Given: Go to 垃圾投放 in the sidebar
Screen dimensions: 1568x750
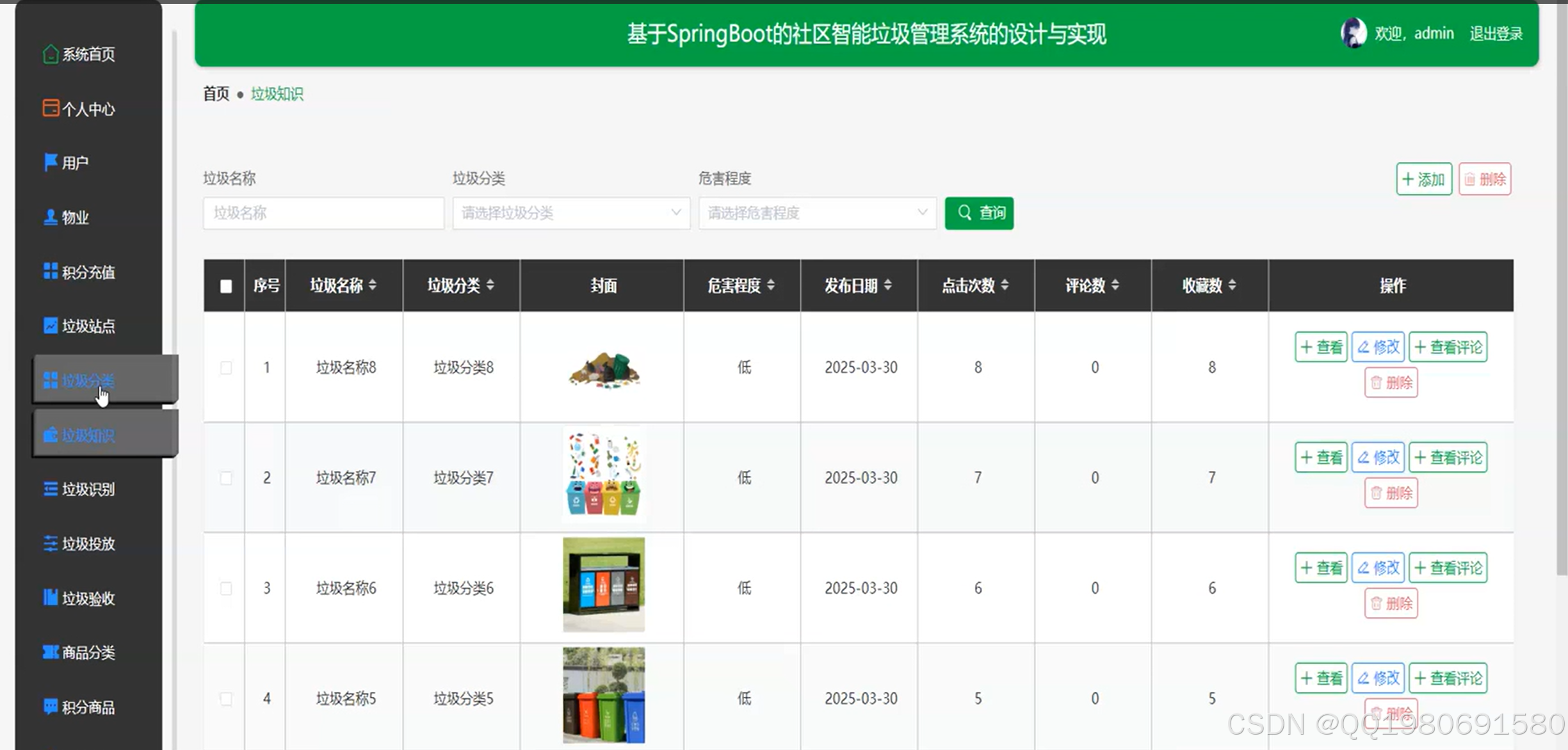Looking at the screenshot, I should pyautogui.click(x=88, y=543).
